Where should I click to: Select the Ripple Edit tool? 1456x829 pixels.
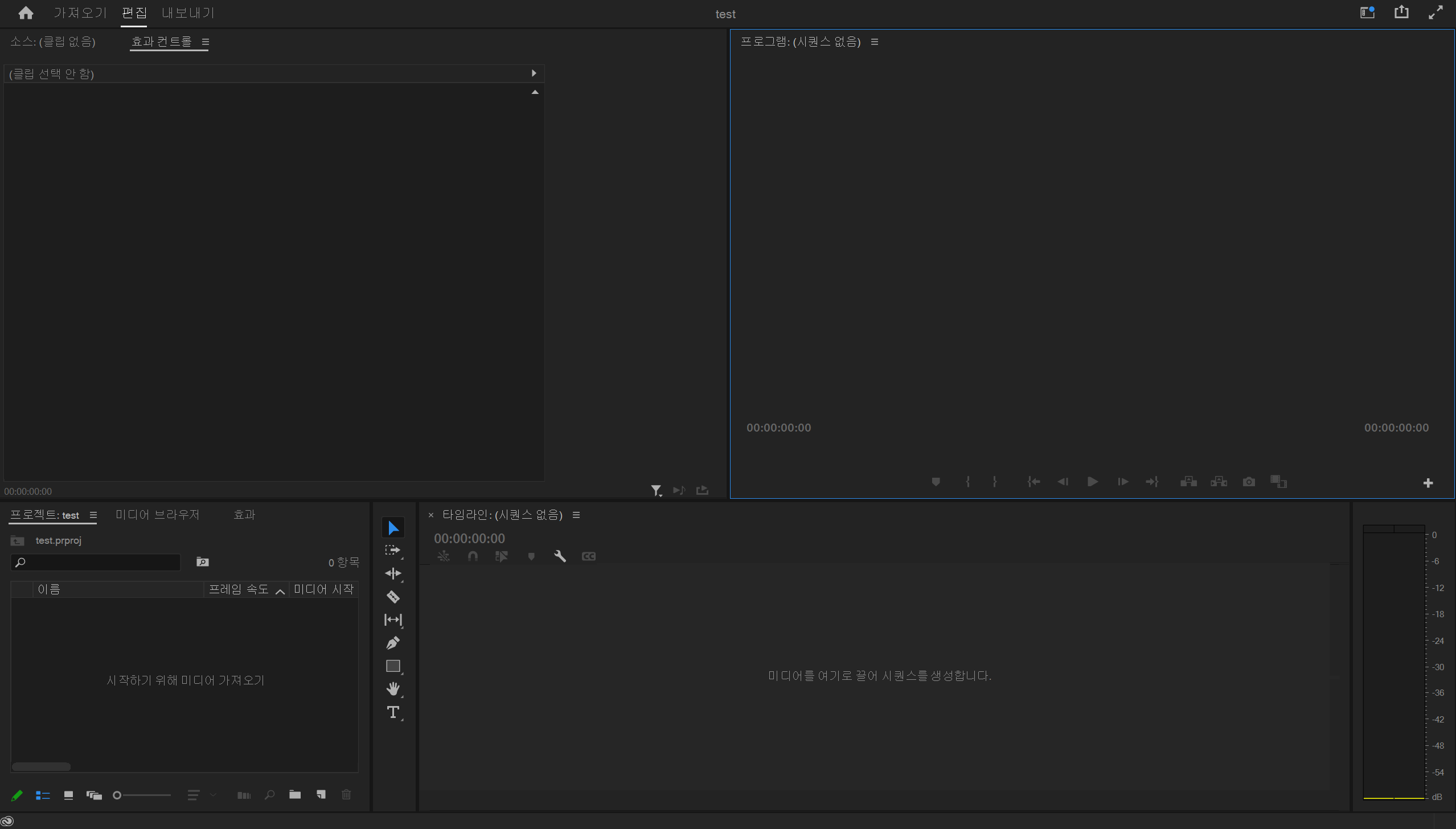[393, 573]
